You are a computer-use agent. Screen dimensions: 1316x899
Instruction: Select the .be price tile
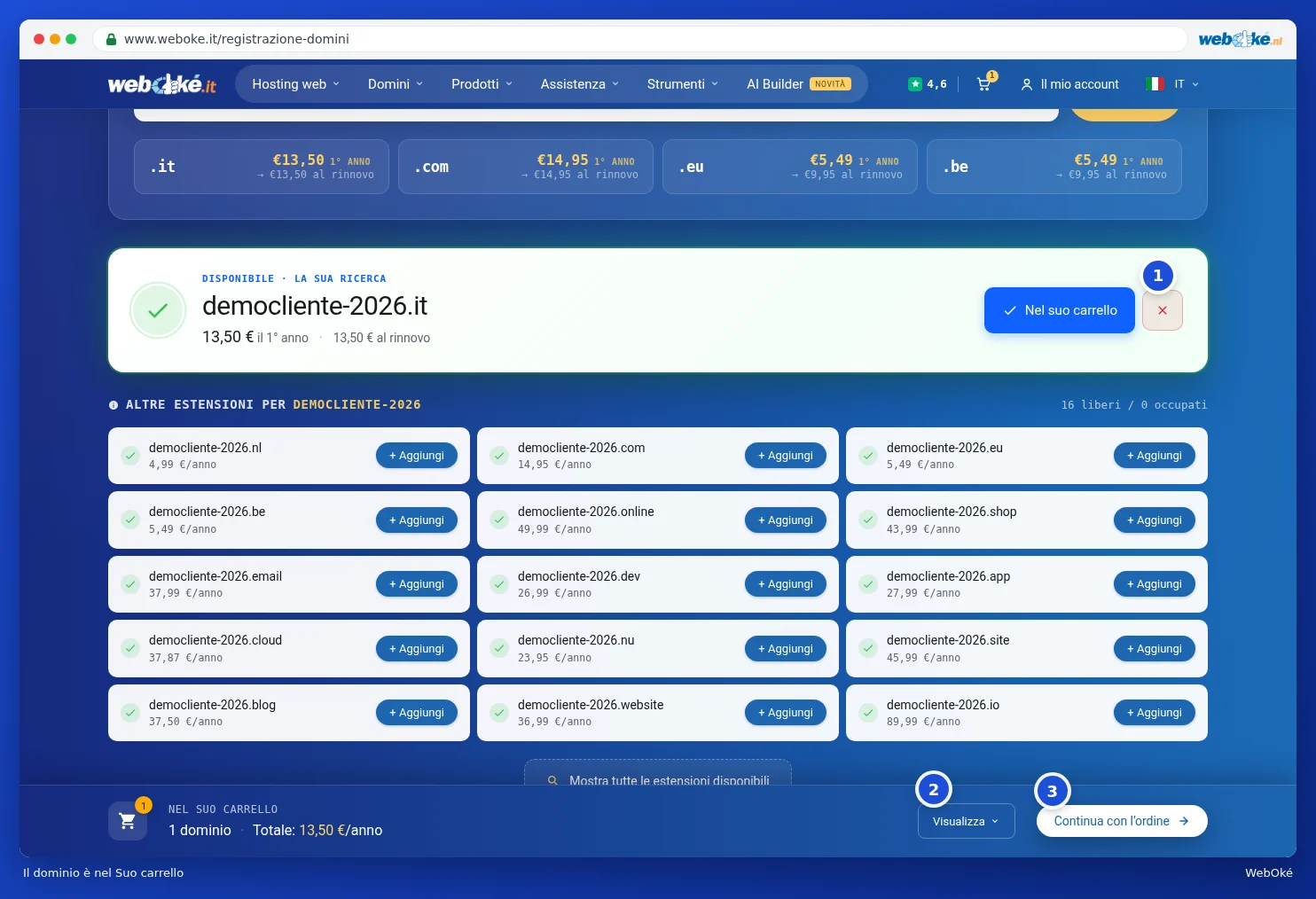click(x=1054, y=167)
